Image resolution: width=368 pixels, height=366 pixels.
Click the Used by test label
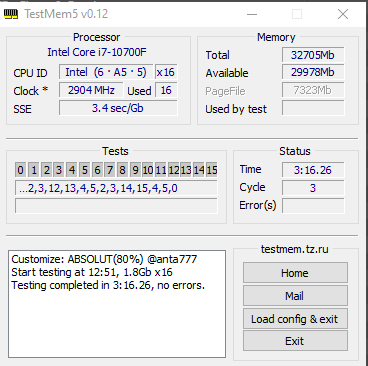(x=236, y=109)
